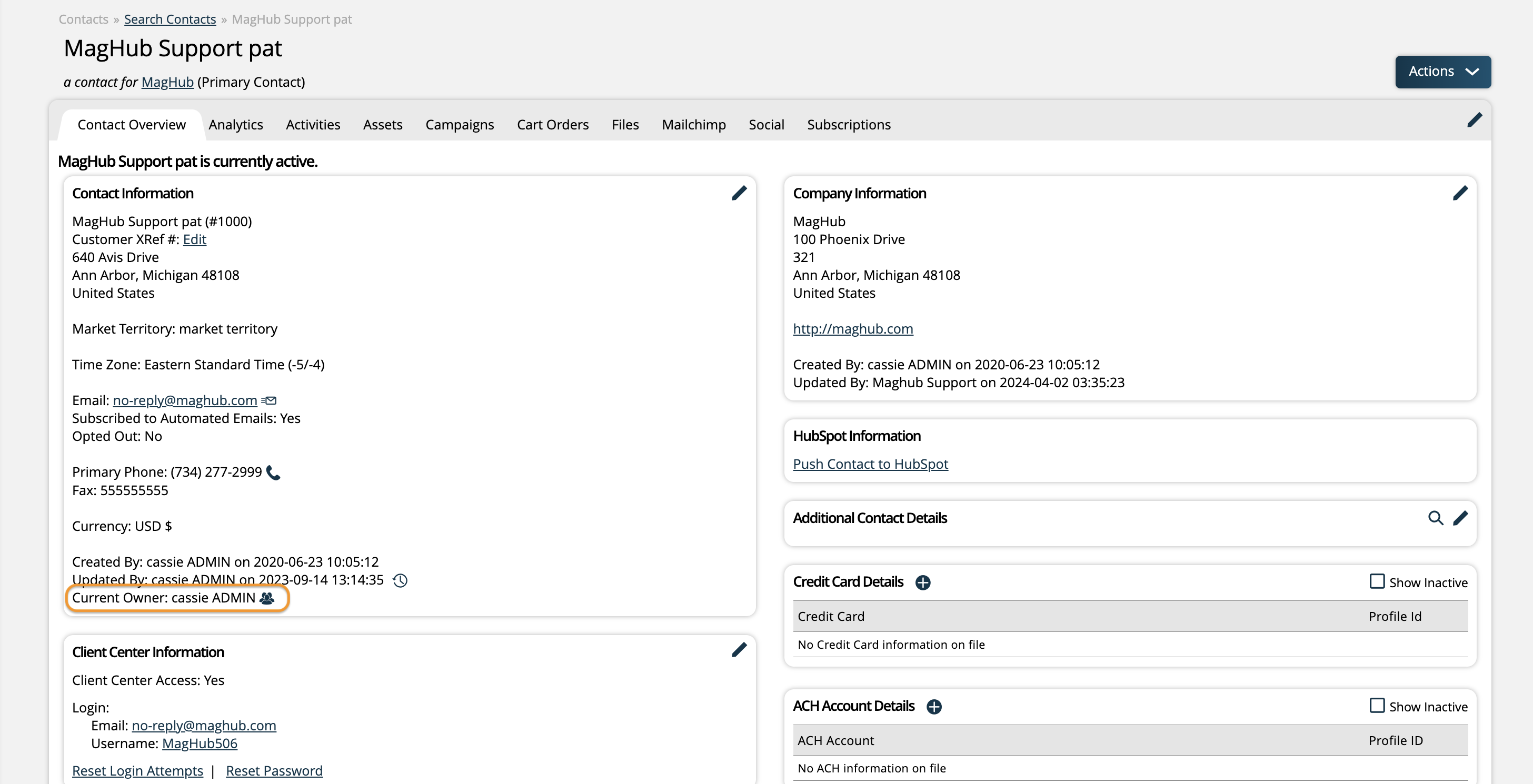The width and height of the screenshot is (1533, 784).
Task: Follow the Search Contacts breadcrumb link
Action: [170, 19]
